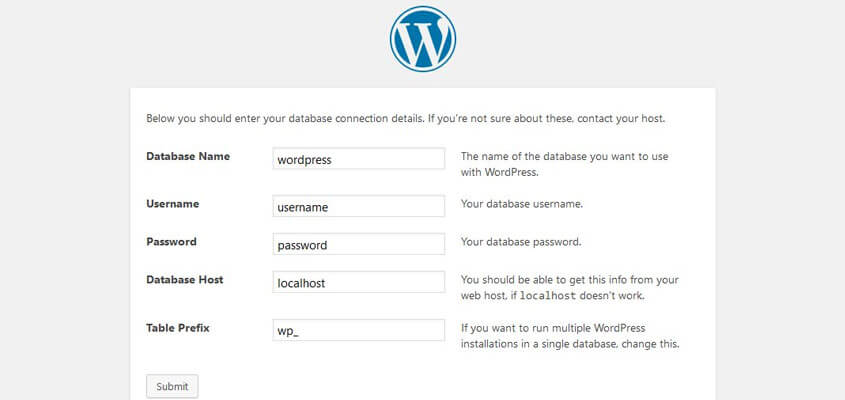Click the 'Your database username.' help text

(x=522, y=204)
